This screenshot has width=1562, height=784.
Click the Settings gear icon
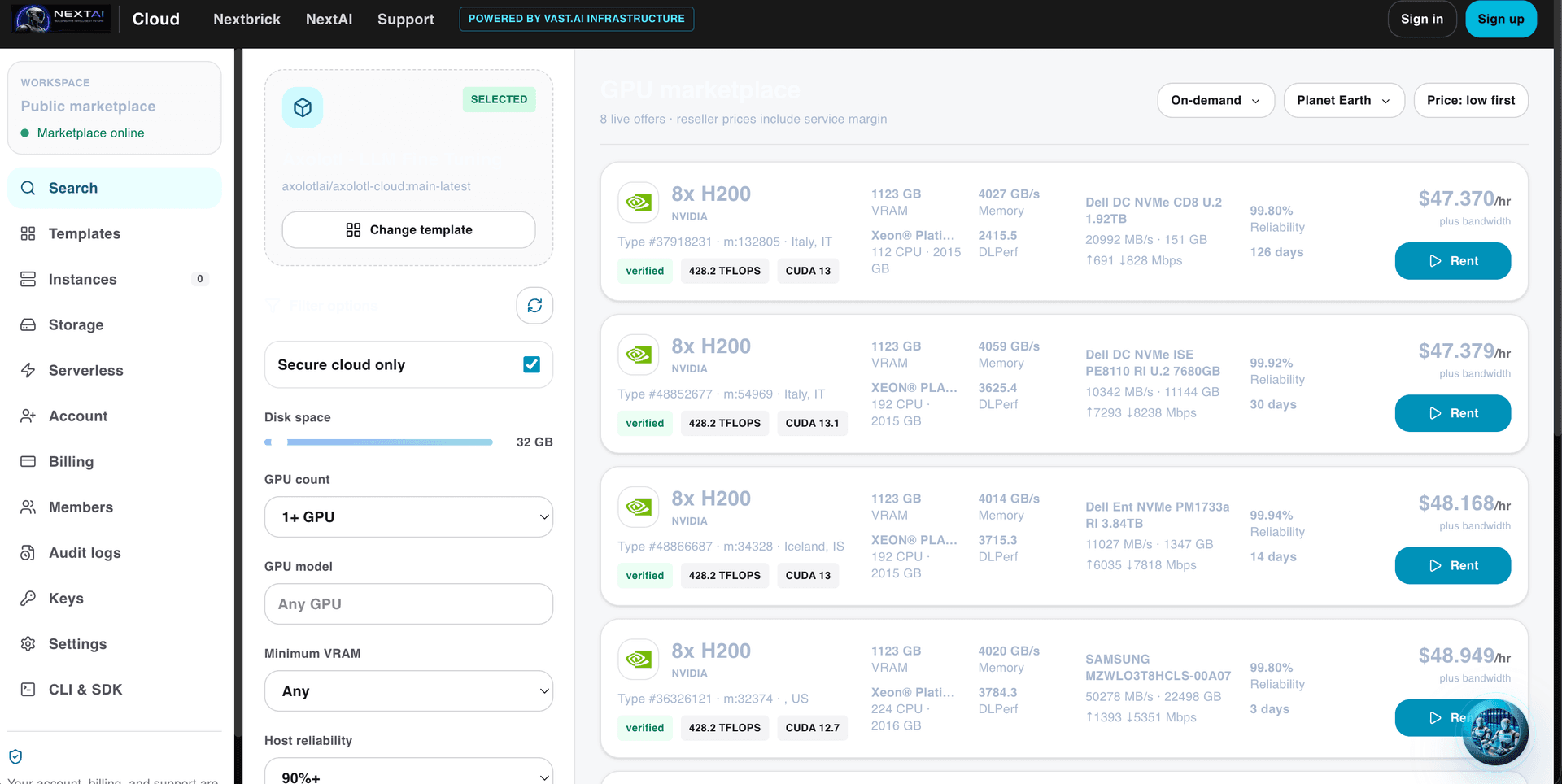(28, 643)
